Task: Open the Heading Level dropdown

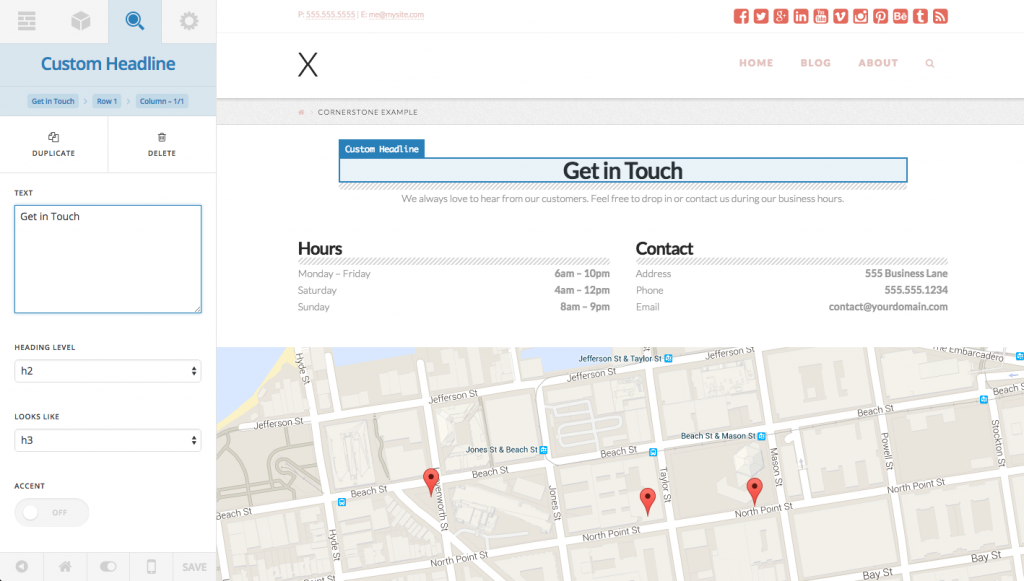Action: 107,371
